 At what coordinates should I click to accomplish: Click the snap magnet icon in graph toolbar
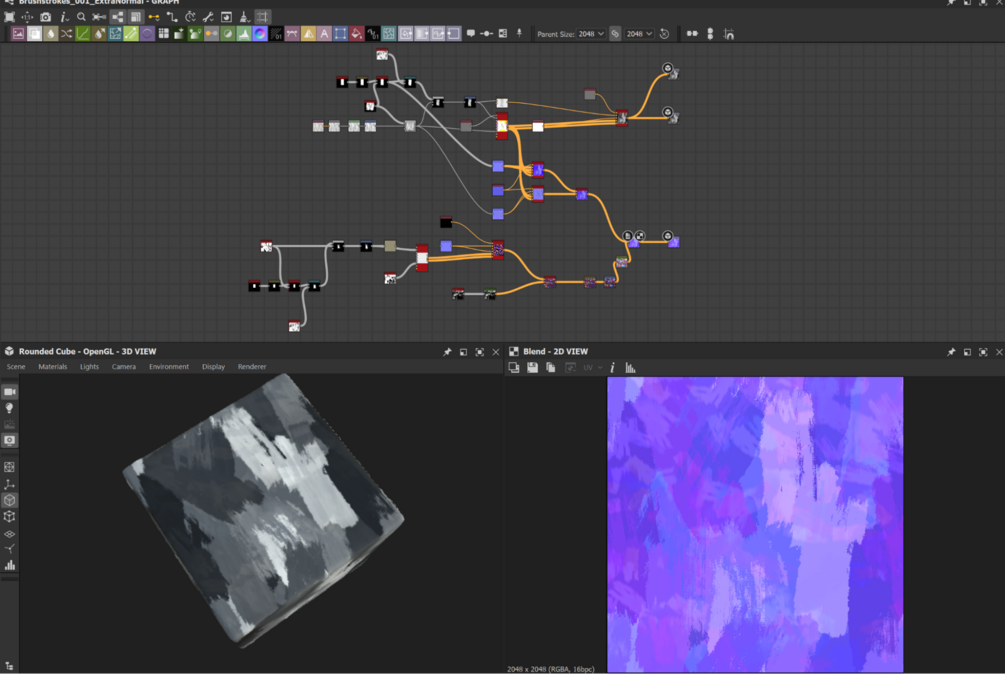729,34
